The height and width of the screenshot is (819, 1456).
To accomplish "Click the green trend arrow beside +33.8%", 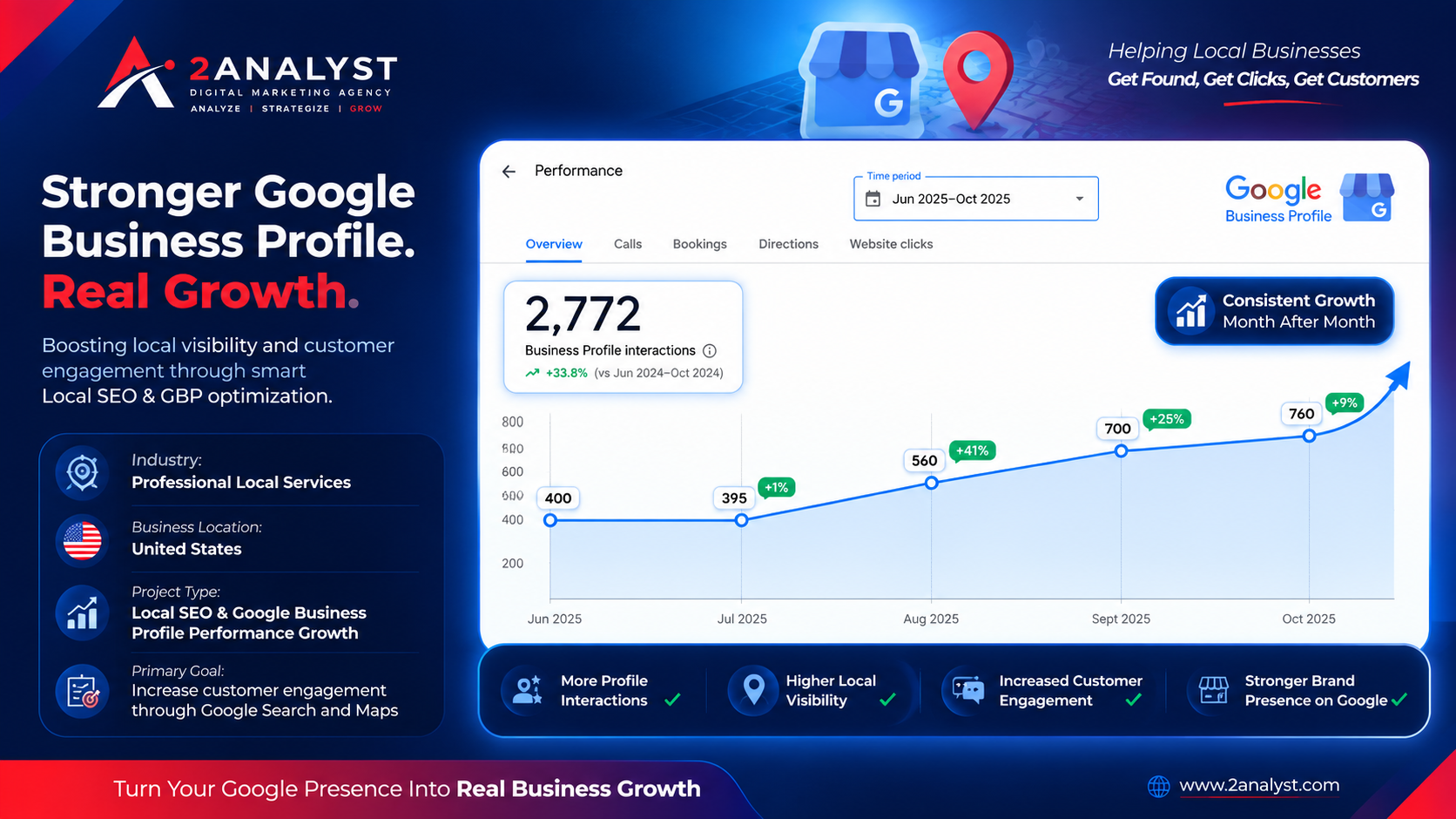I will 532,373.
